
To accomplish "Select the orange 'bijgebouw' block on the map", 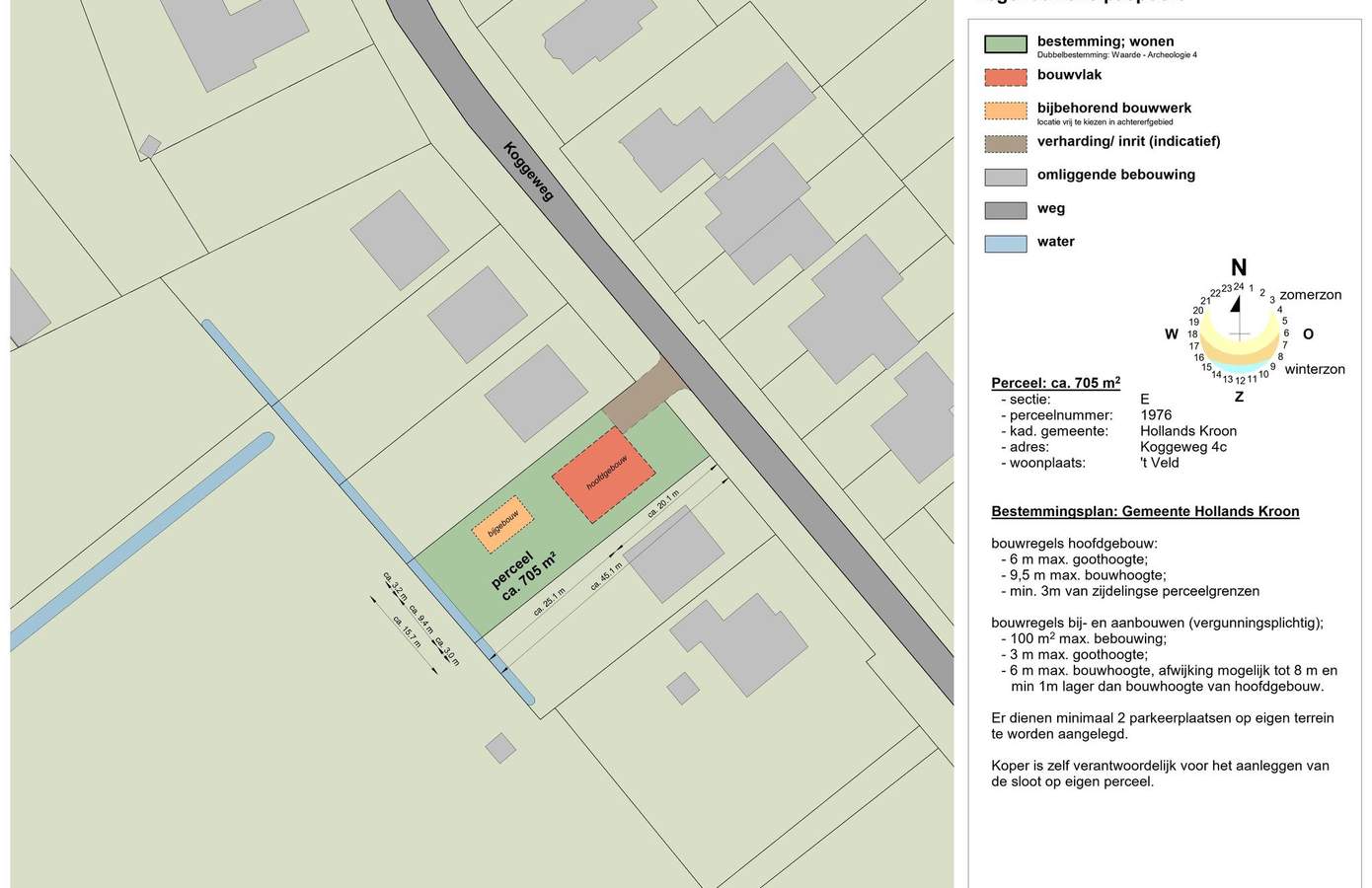I will click(502, 524).
